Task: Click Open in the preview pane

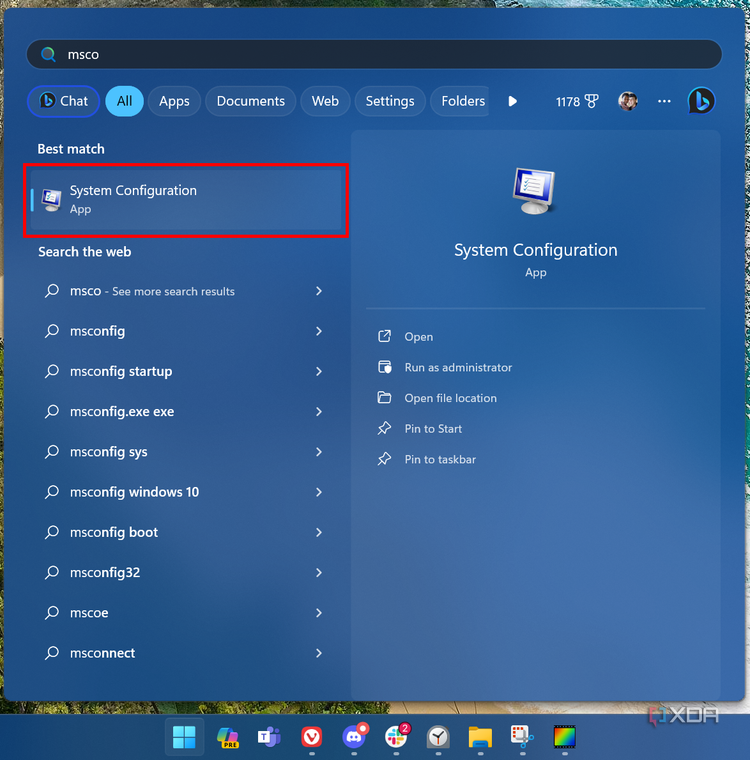Action: pos(418,337)
